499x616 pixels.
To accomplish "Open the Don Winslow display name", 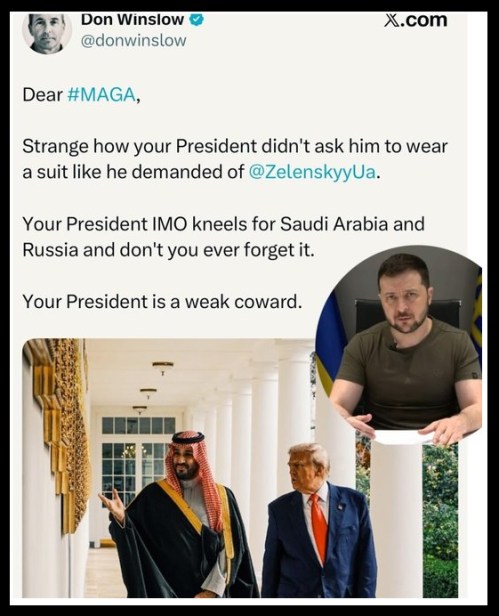I will [132, 20].
